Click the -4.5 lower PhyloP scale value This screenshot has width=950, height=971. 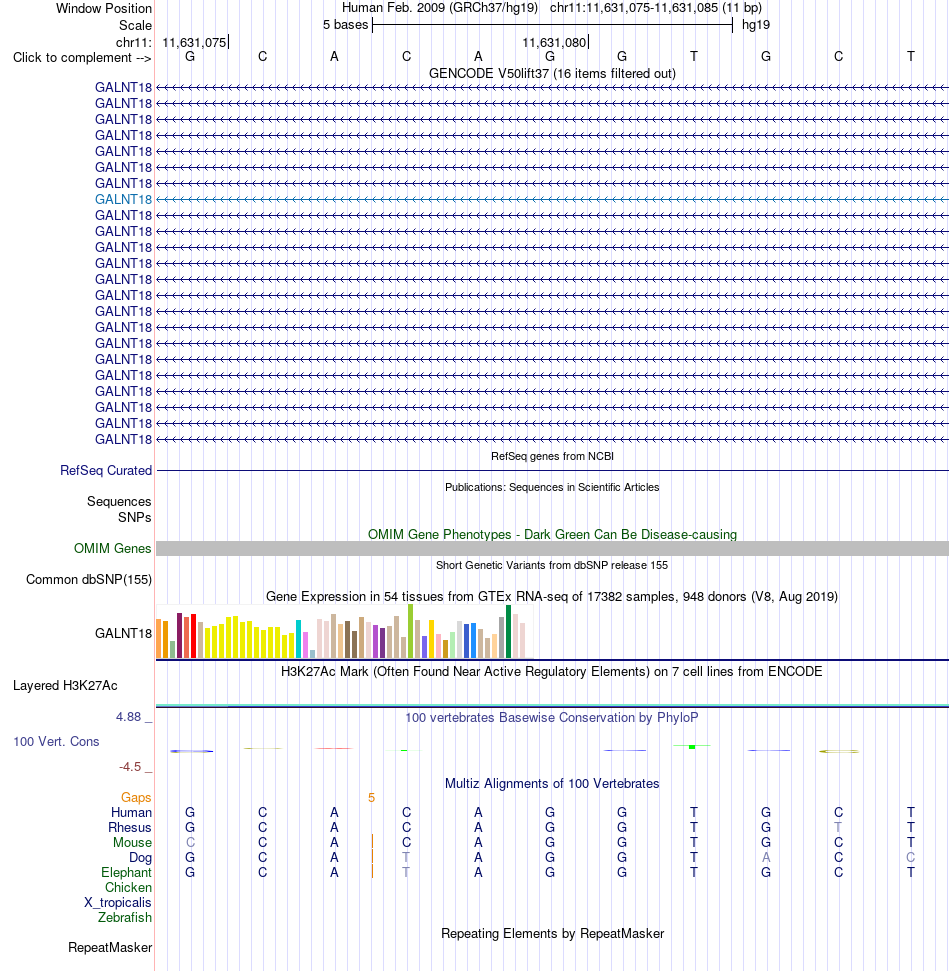[130, 767]
